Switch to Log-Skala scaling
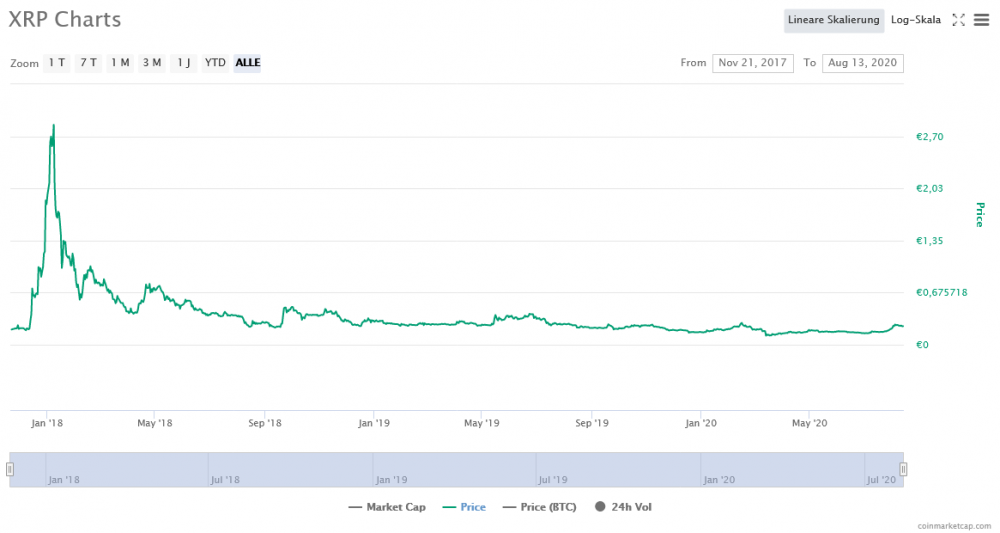 [x=916, y=20]
